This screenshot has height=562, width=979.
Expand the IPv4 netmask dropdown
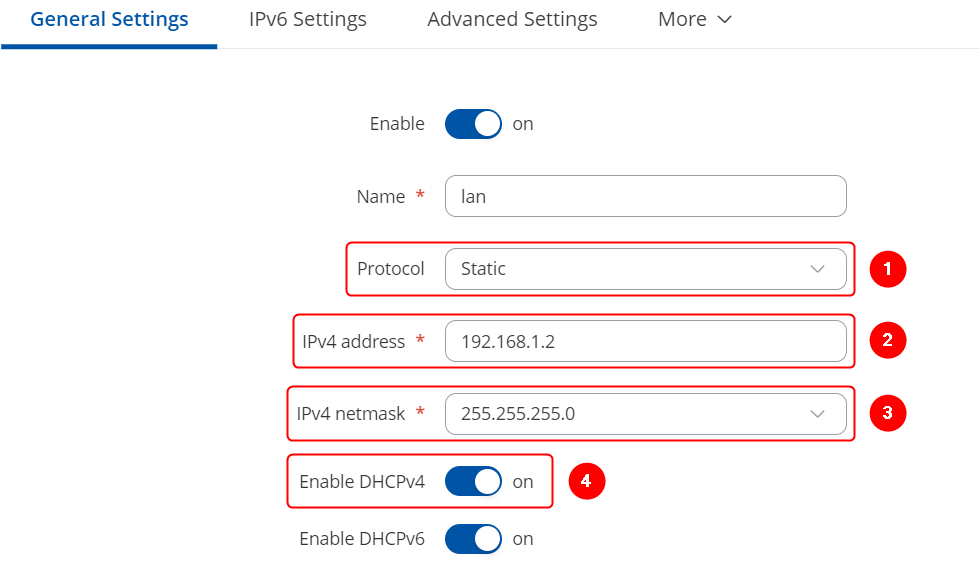(x=645, y=413)
